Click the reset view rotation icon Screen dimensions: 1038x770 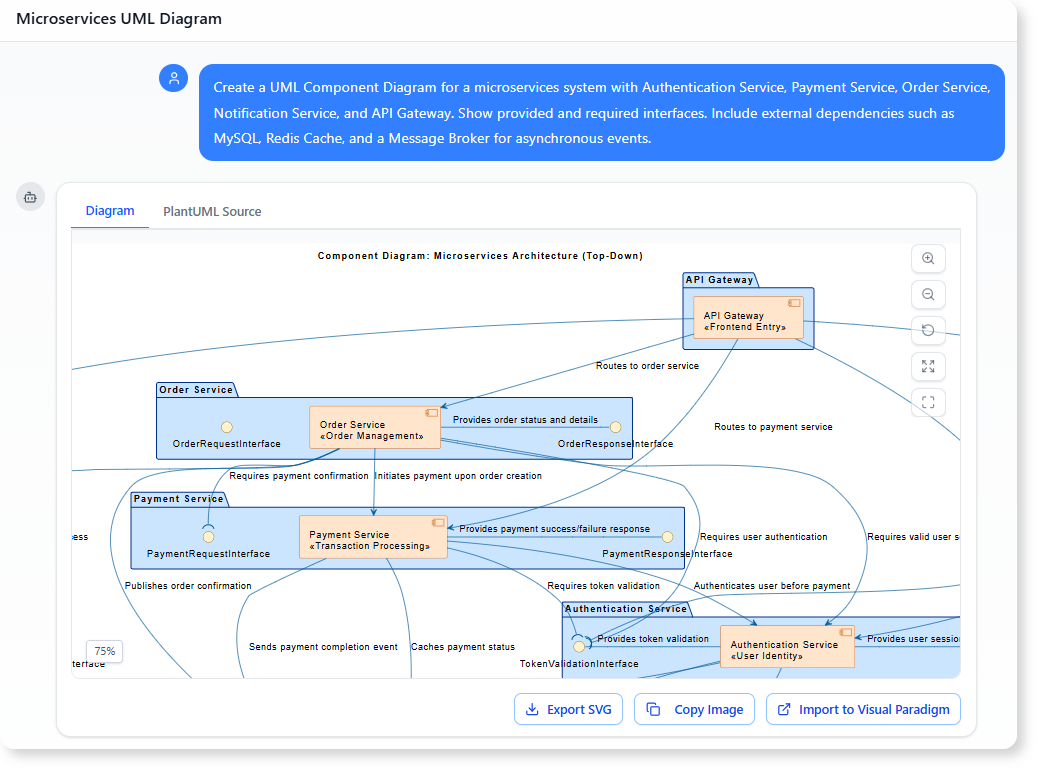tap(928, 330)
